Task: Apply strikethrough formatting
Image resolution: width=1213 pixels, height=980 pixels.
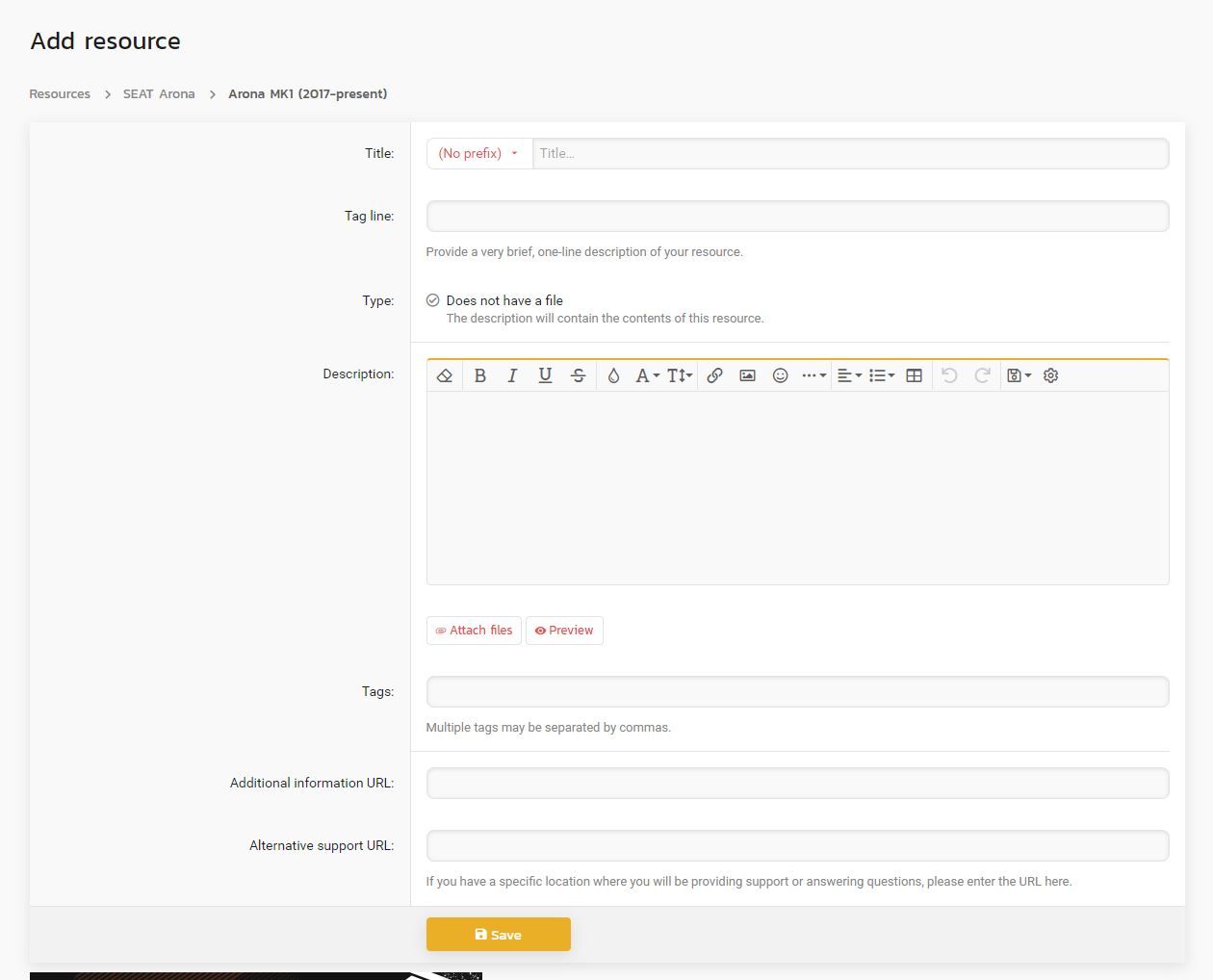Action: (578, 375)
